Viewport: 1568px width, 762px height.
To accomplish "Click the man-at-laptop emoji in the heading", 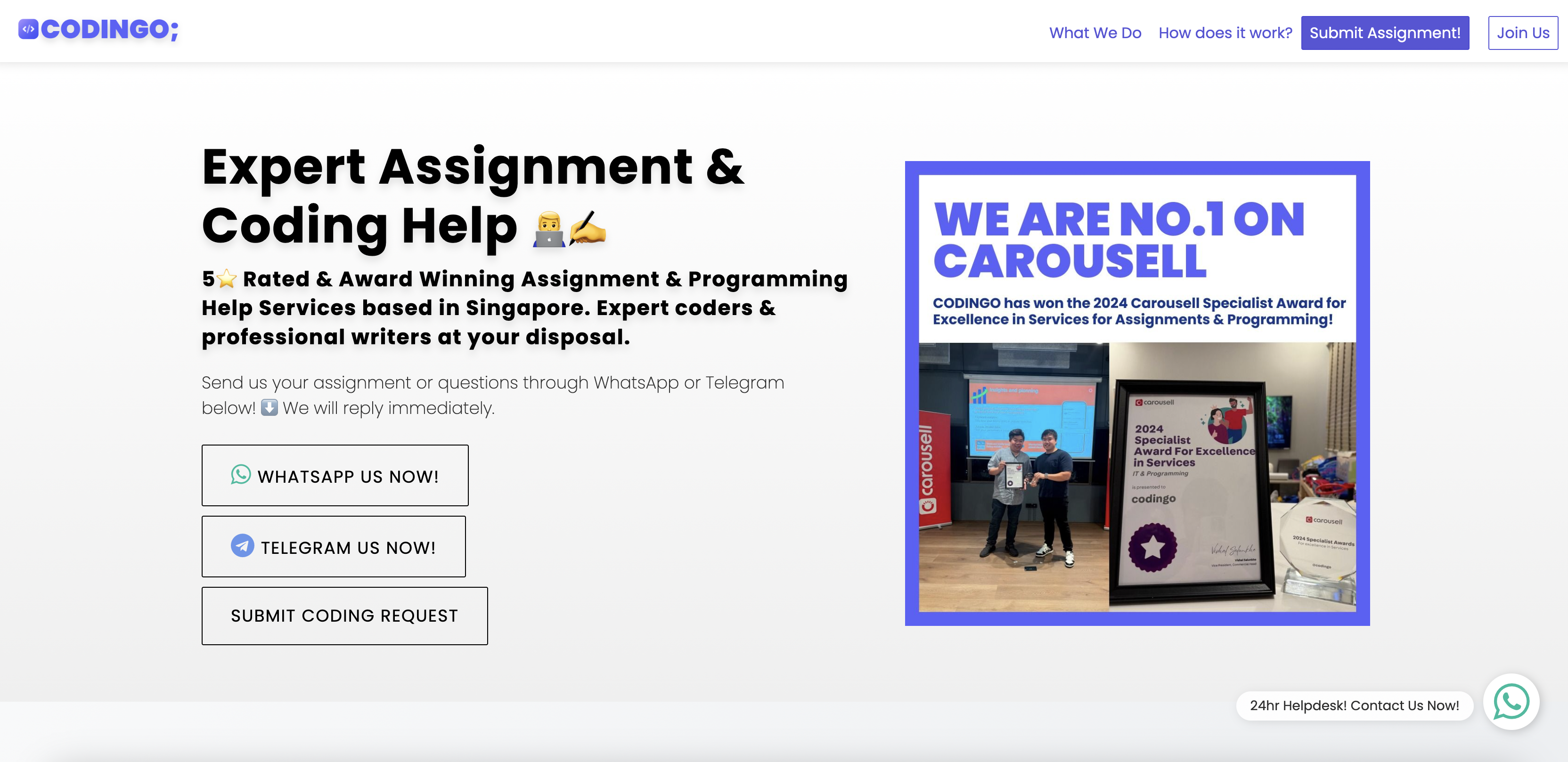I will click(549, 229).
